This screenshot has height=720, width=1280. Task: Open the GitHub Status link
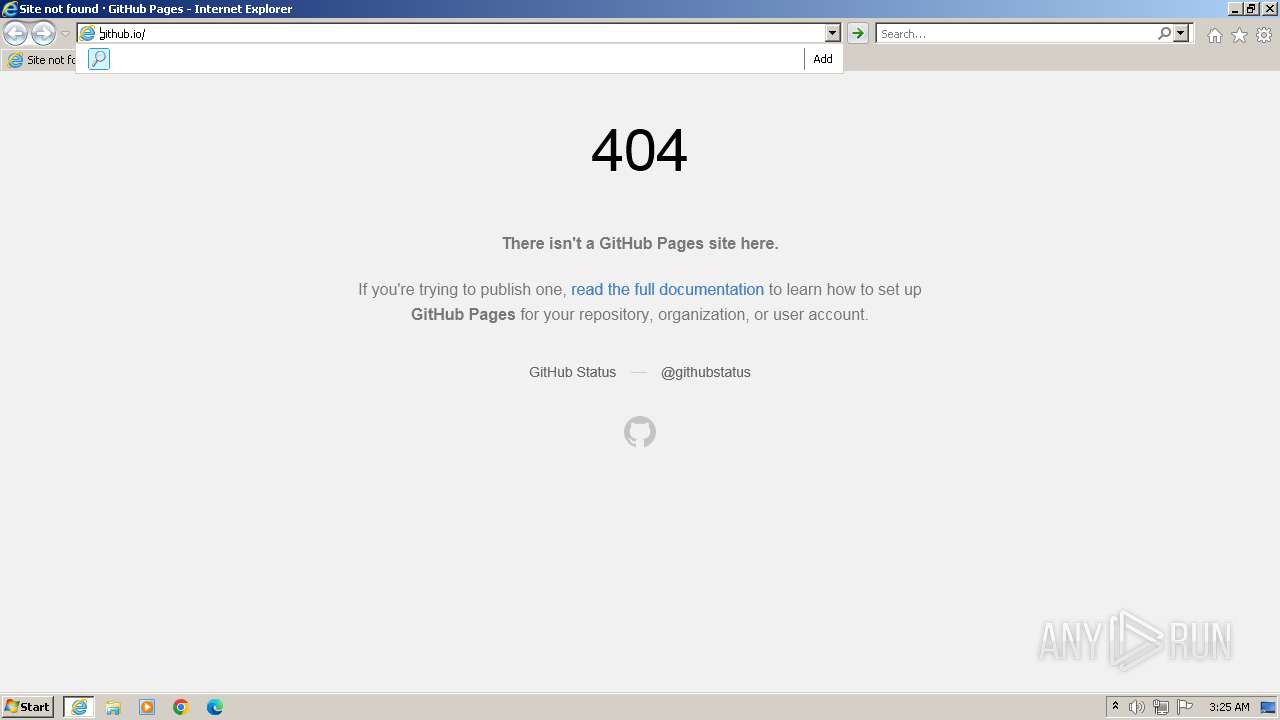click(572, 372)
